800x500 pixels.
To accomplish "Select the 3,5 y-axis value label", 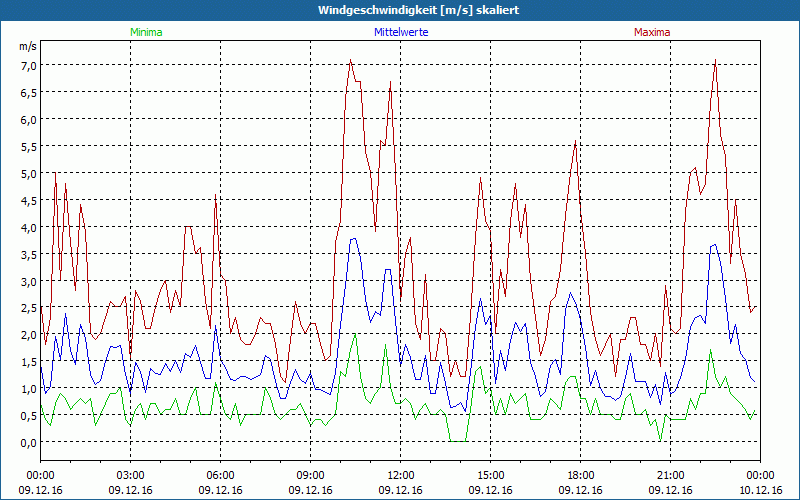I will 29,254.
